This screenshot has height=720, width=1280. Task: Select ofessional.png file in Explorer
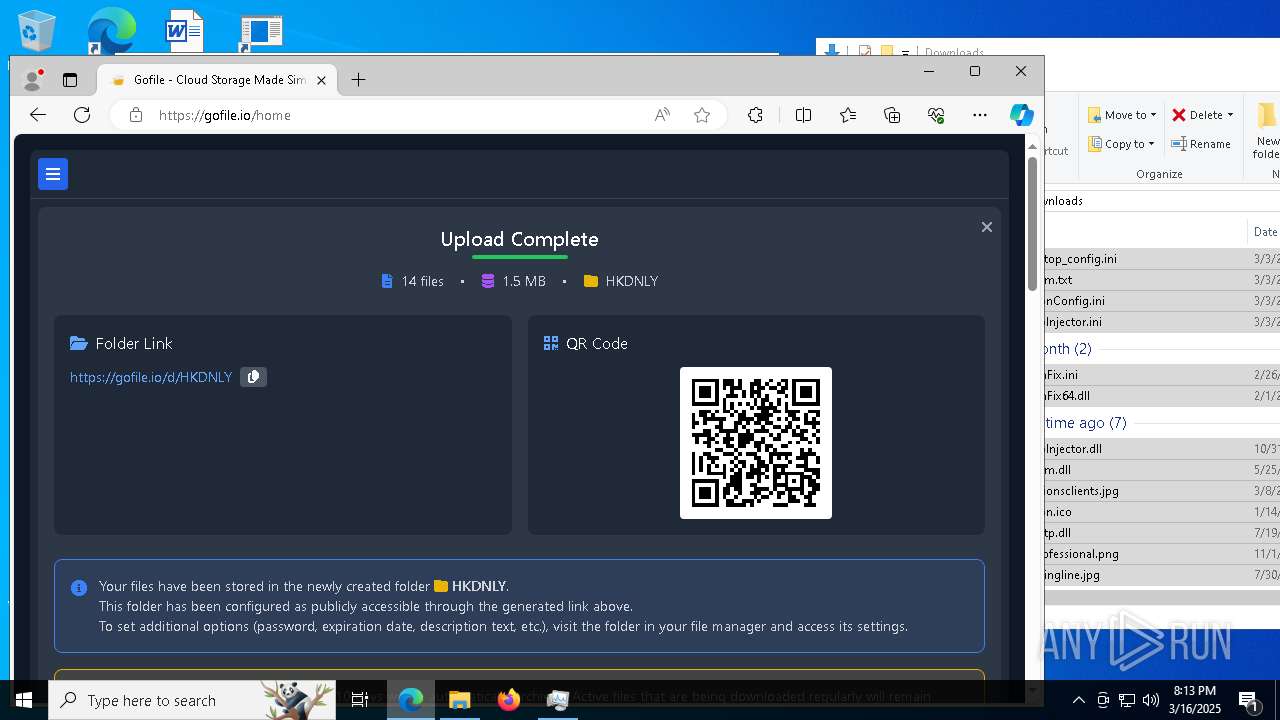[x=1162, y=554]
